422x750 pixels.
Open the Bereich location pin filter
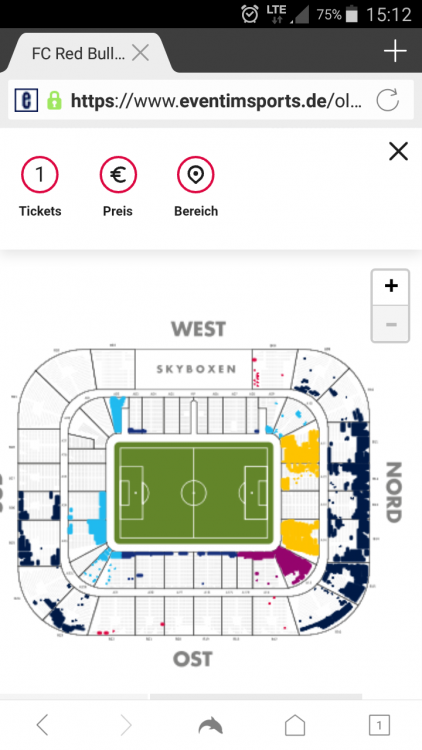tap(196, 175)
